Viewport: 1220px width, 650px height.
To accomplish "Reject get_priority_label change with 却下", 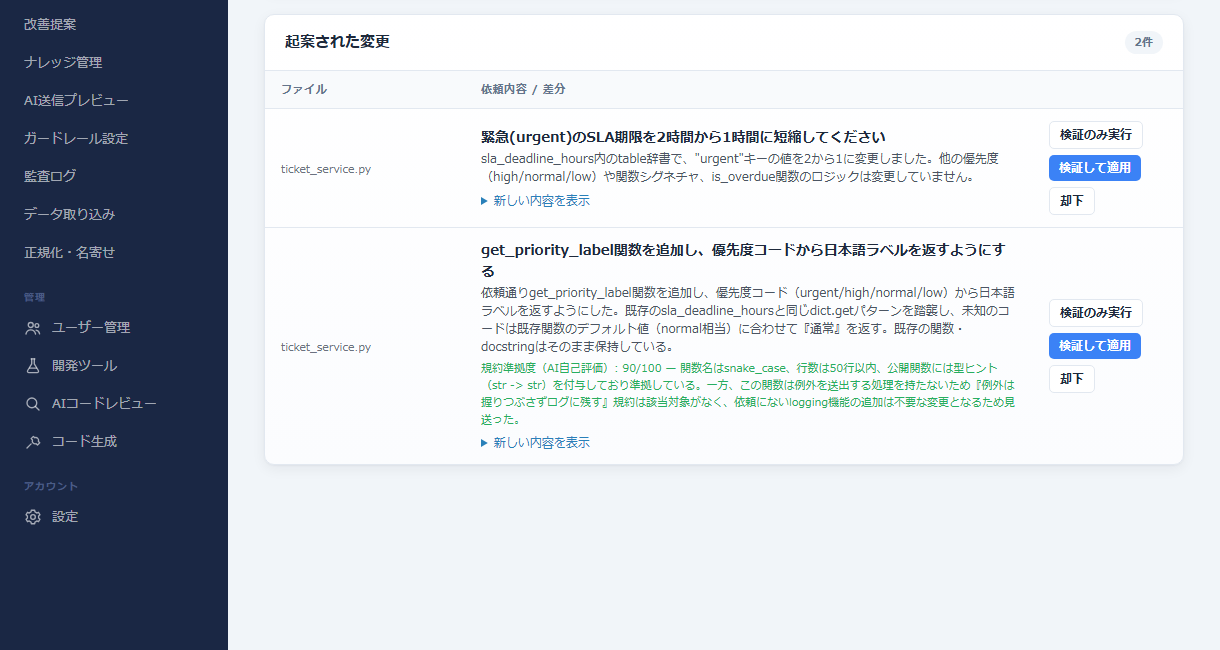I will pos(1072,379).
